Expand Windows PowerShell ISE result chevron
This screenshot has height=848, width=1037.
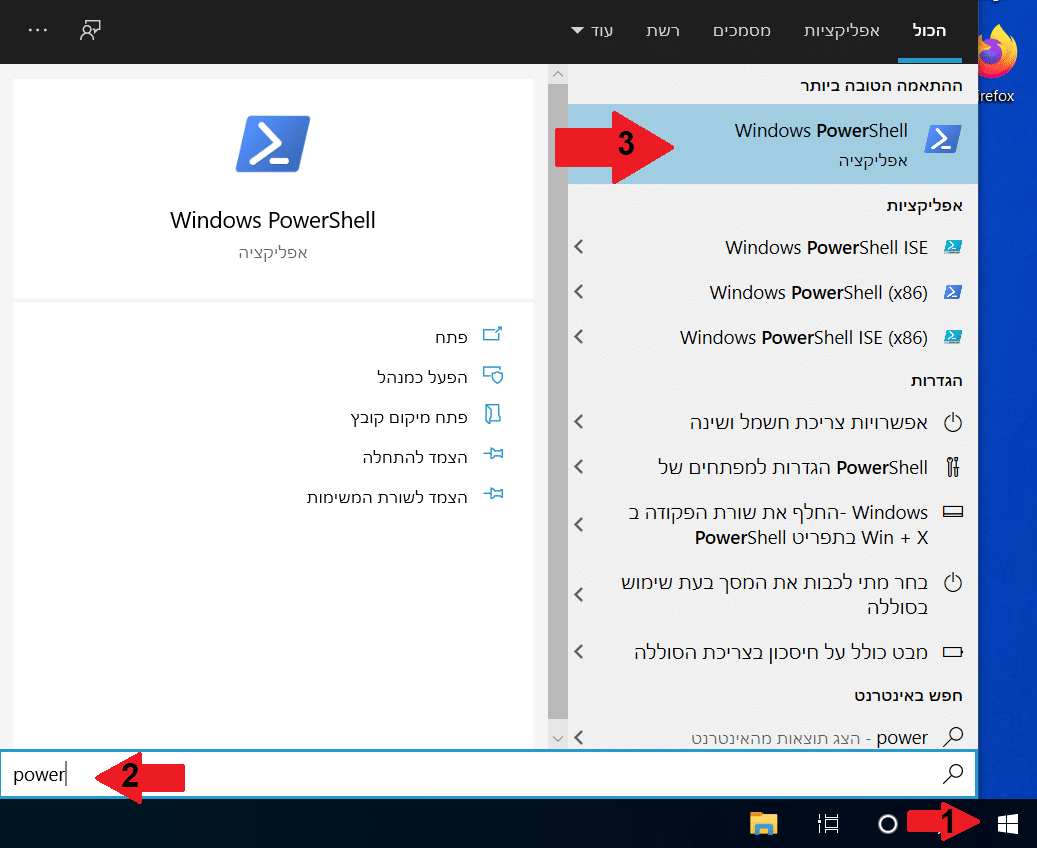pos(578,247)
